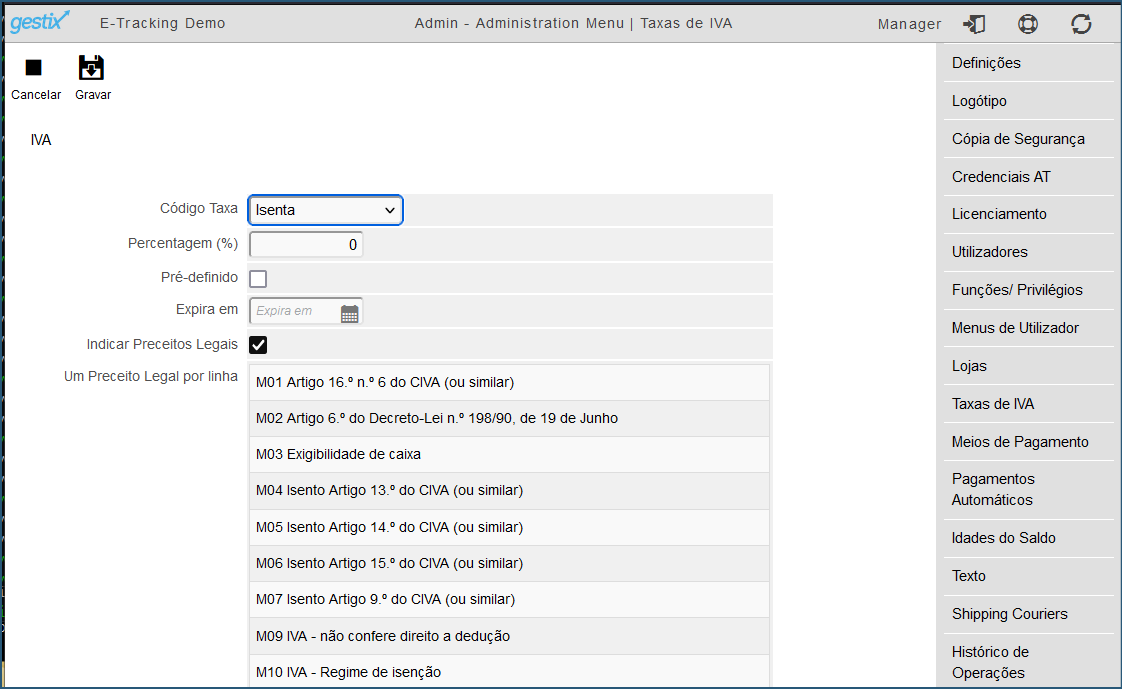Open Idades do Saldo menu item
Viewport: 1122px width, 689px height.
coord(1028,538)
